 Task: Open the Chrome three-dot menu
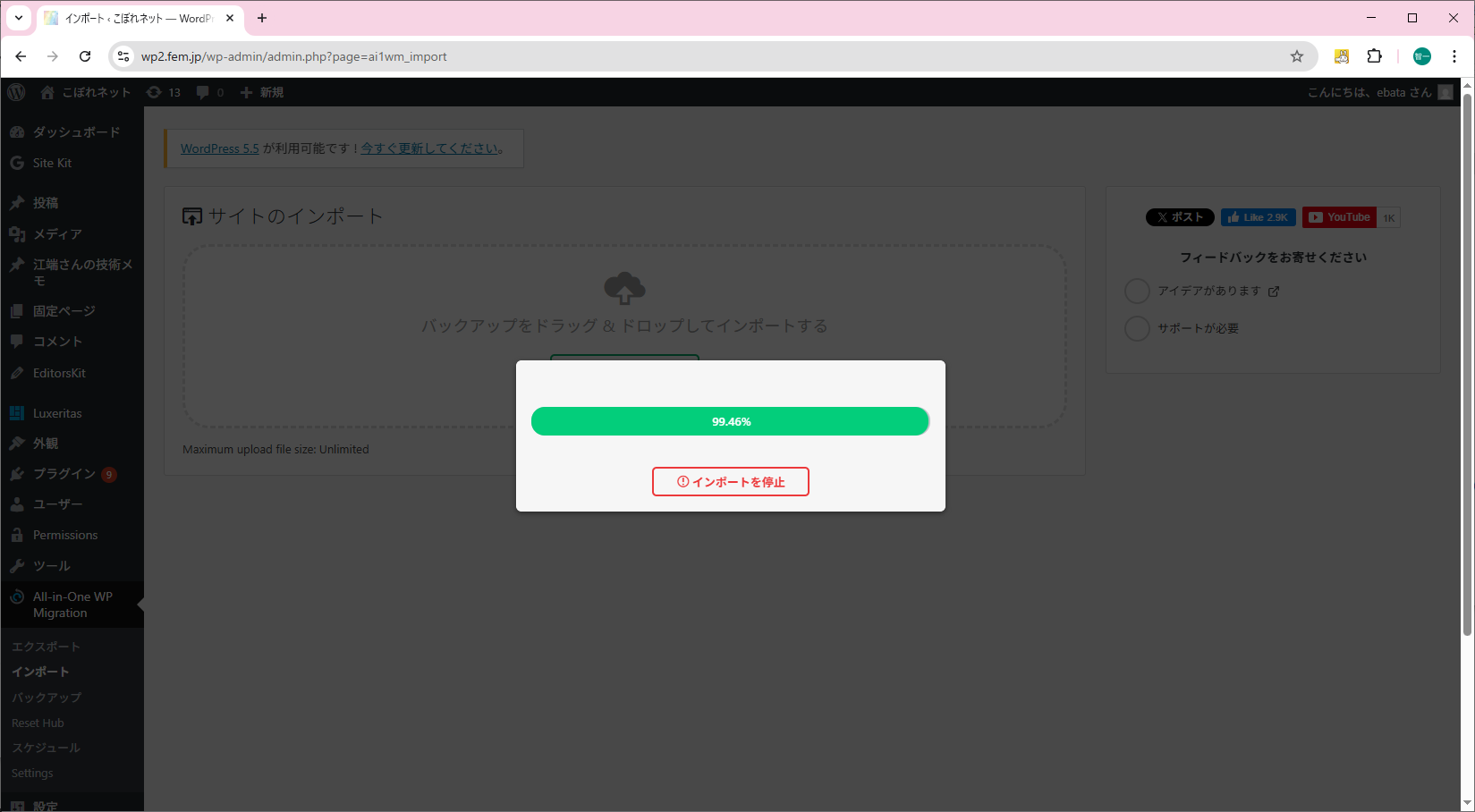[1454, 56]
